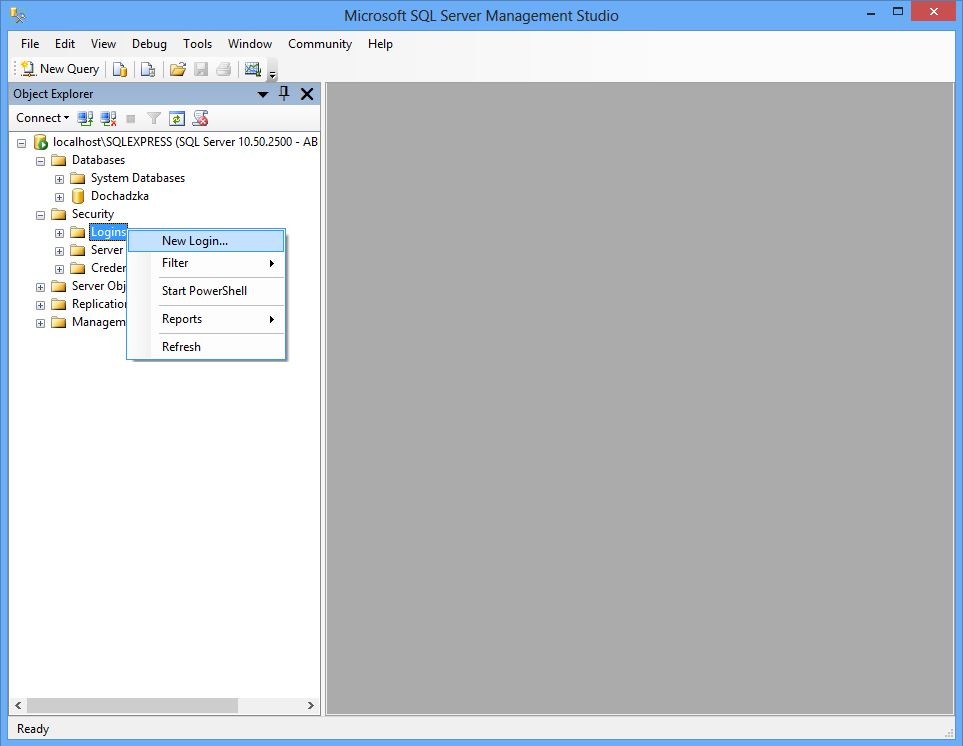Open the Filter submenu in context menu
Screen dimensions: 963x746
tap(206, 263)
